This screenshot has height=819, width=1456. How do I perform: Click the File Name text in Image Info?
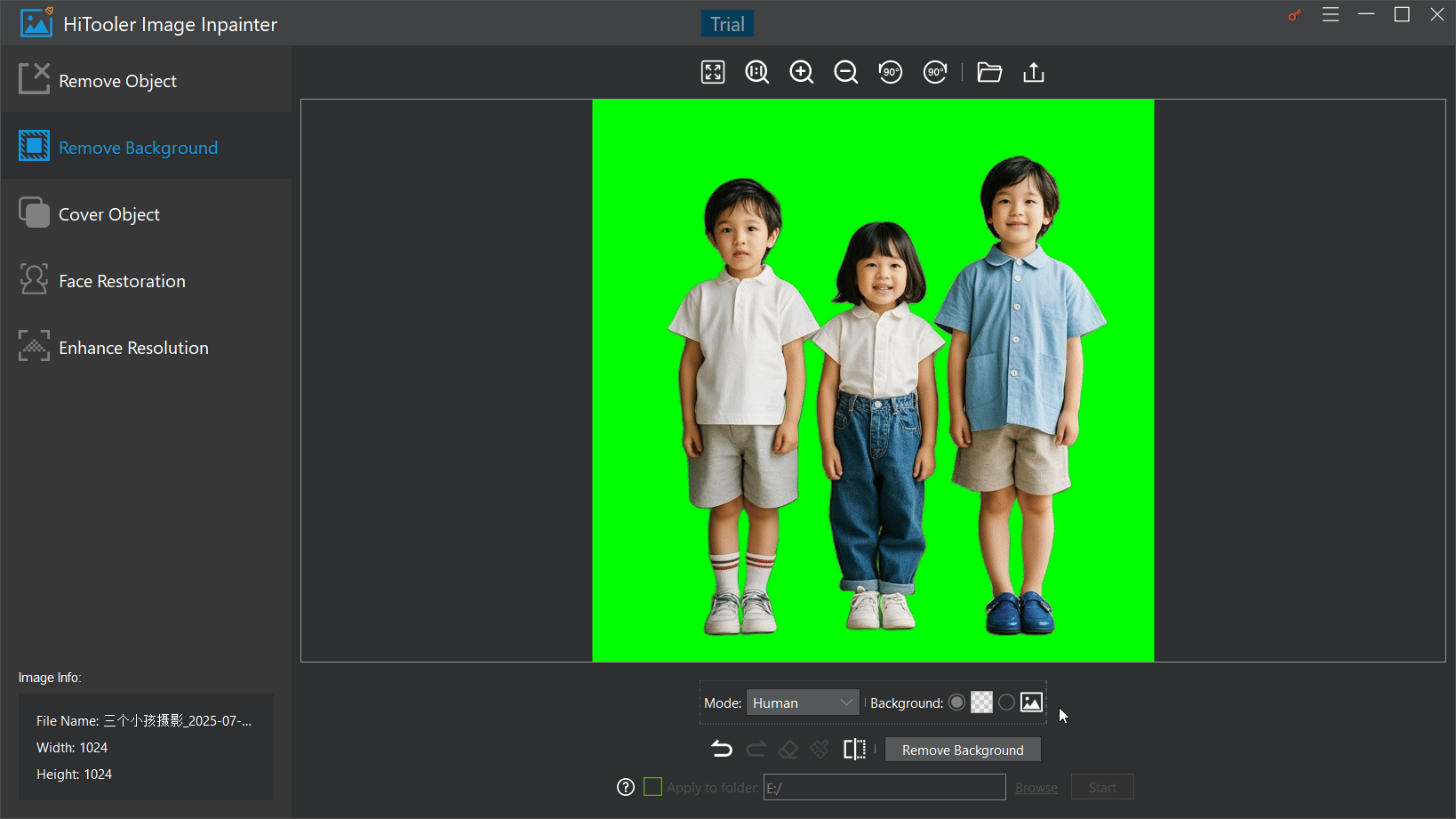click(x=144, y=720)
